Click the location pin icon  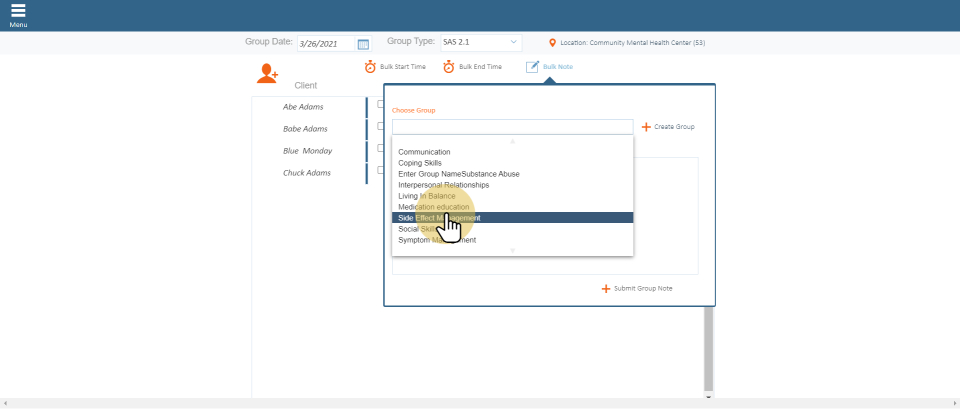[x=553, y=43]
